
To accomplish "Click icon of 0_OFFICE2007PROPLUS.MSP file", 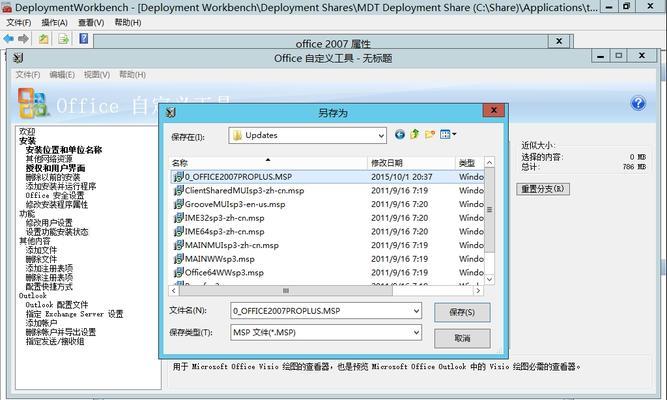I will (179, 177).
